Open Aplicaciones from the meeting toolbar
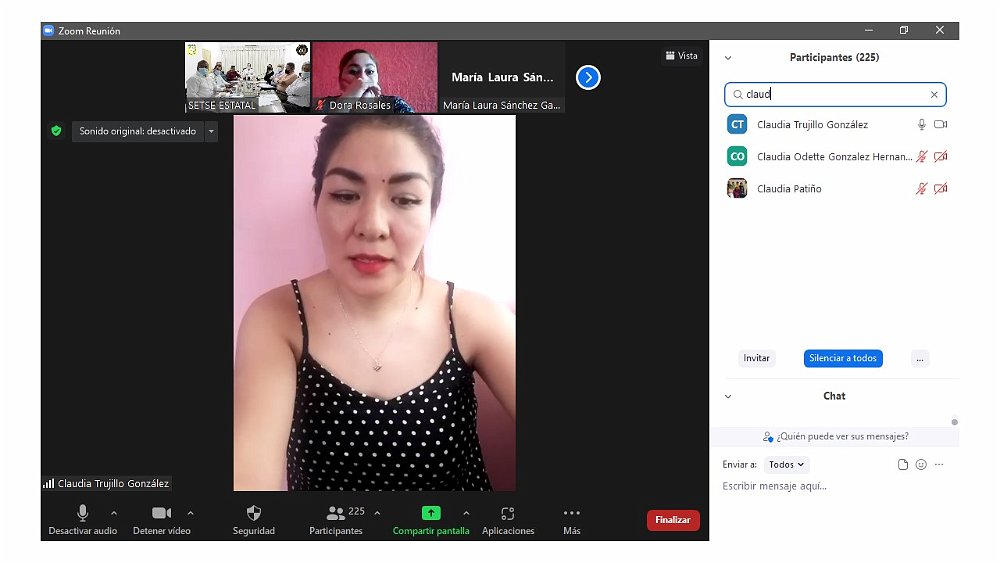Viewport: 1000px width, 563px height. pyautogui.click(x=508, y=514)
